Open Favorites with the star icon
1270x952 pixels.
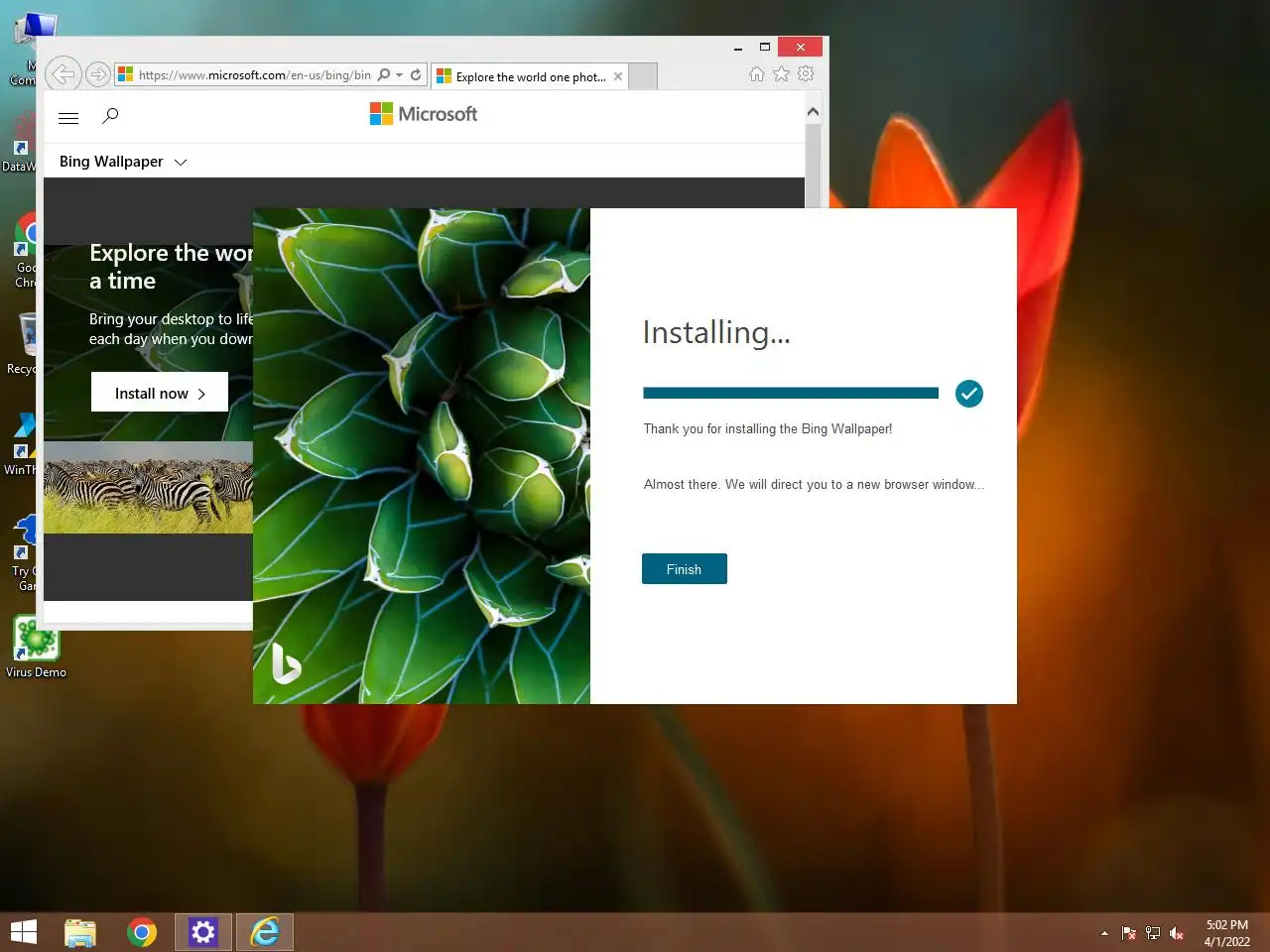point(782,74)
